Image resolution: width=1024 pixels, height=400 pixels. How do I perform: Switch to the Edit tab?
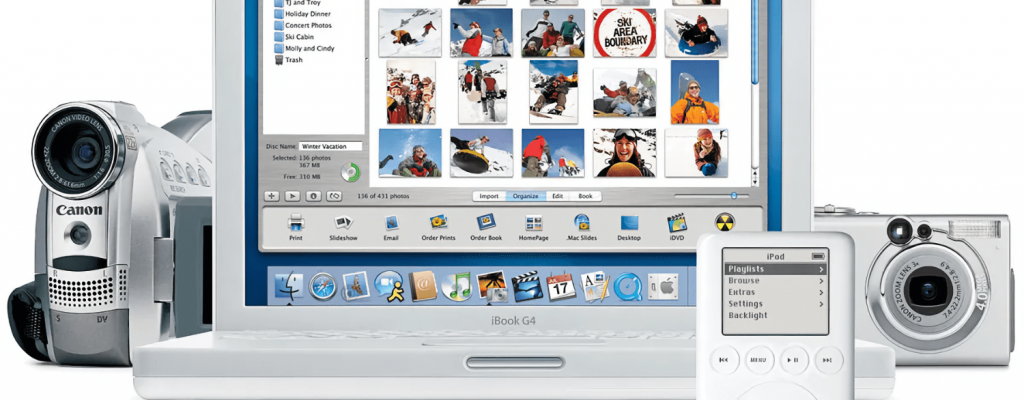(557, 196)
